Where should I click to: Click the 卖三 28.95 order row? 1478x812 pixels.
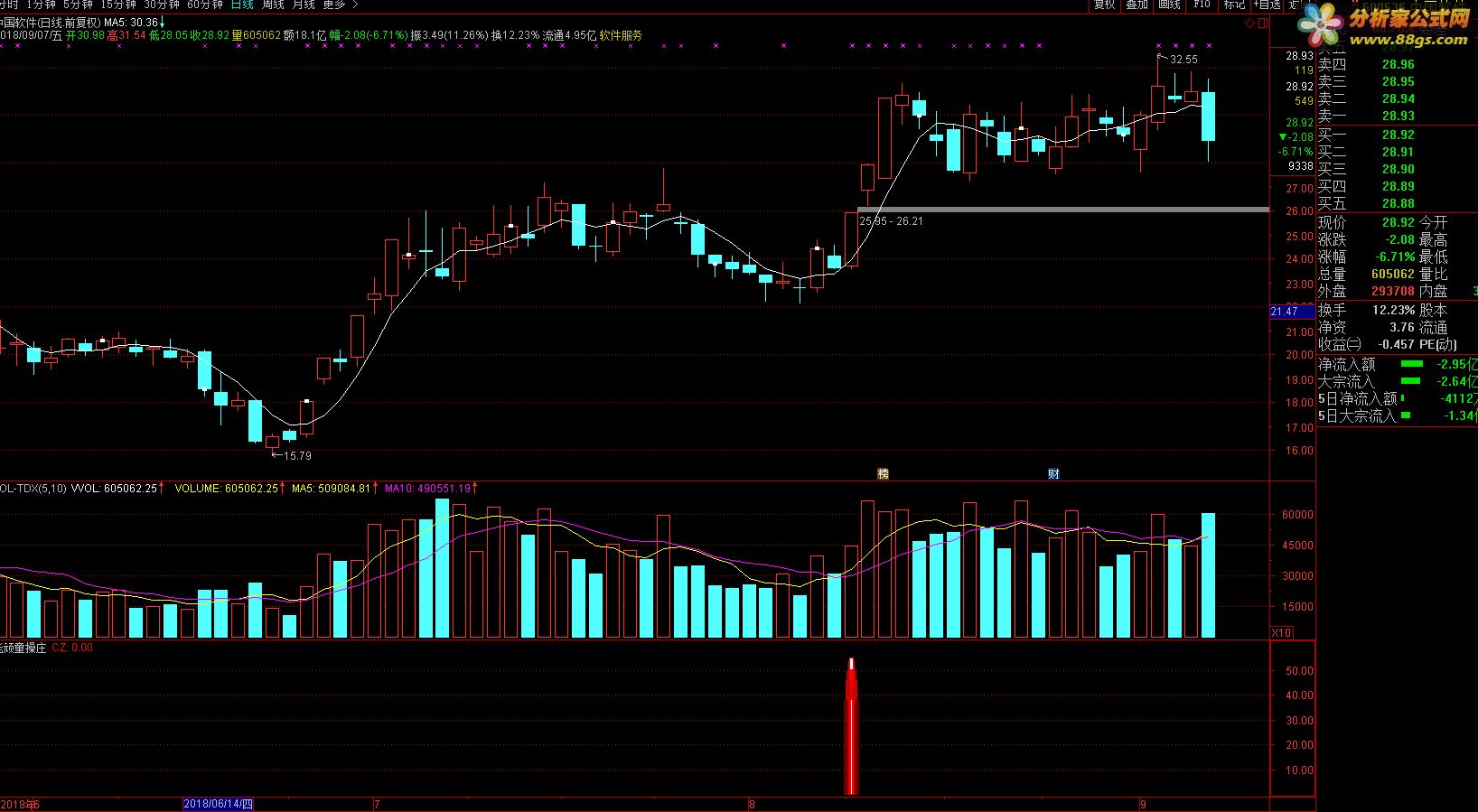(x=1397, y=82)
